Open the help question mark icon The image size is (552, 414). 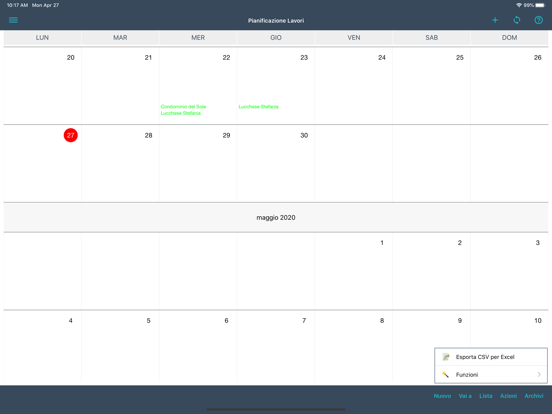tap(539, 20)
